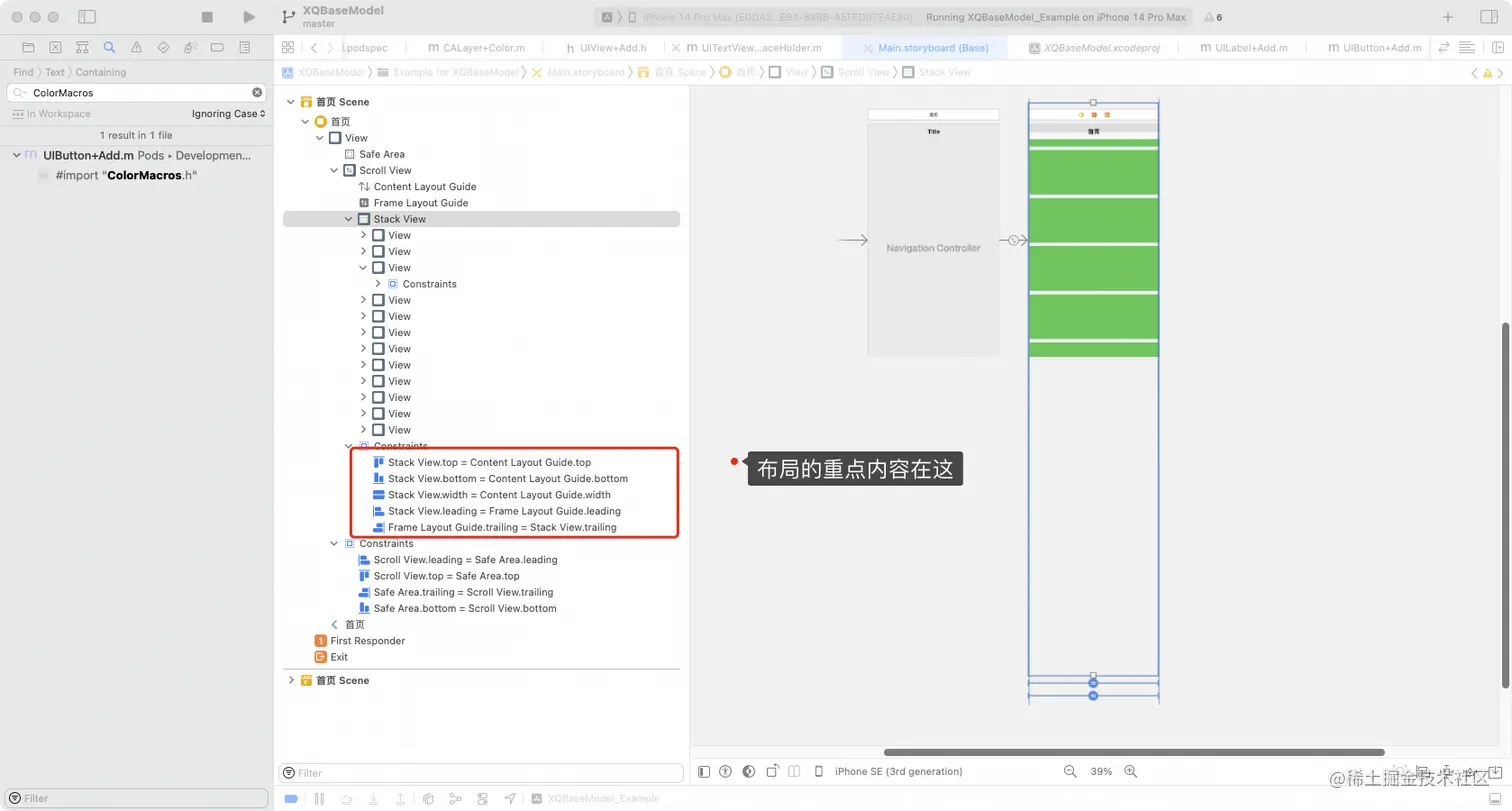Go back with the editor's left arrow
The image size is (1512, 811).
[x=314, y=47]
